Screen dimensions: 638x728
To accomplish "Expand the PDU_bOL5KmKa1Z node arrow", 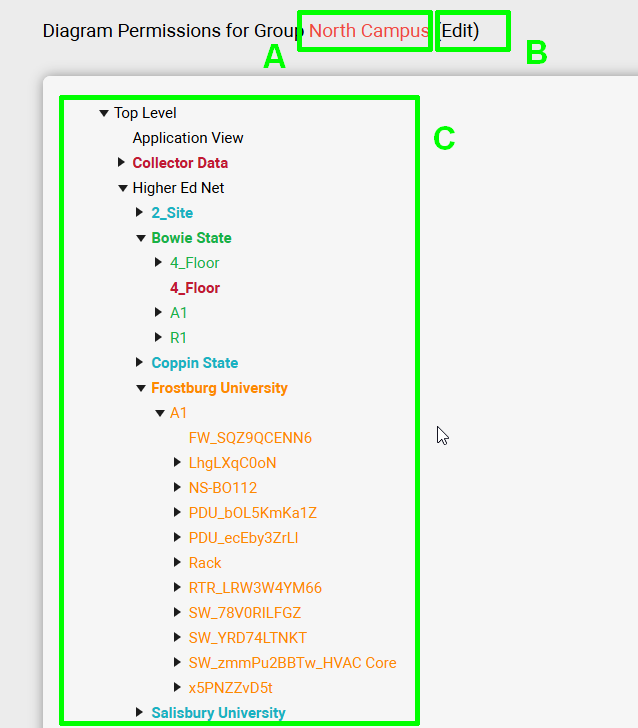I will tap(178, 513).
